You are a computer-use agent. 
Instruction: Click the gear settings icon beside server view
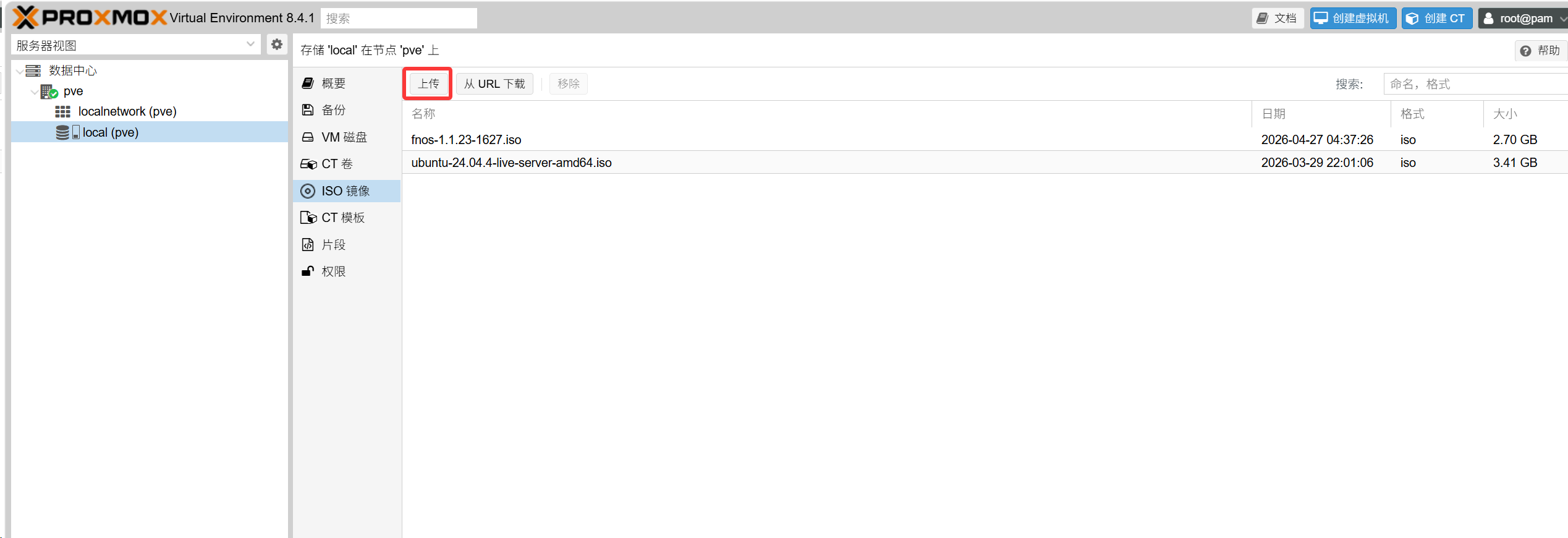click(276, 45)
